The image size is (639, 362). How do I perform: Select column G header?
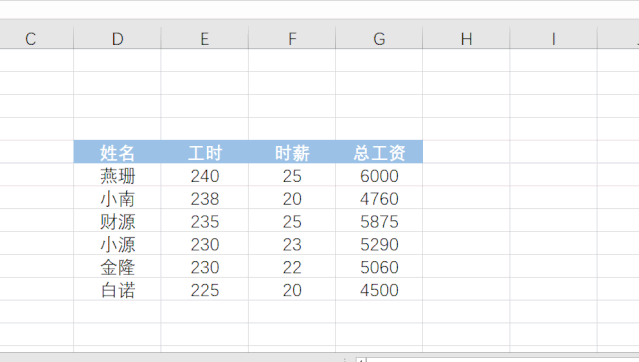pyautogui.click(x=379, y=39)
